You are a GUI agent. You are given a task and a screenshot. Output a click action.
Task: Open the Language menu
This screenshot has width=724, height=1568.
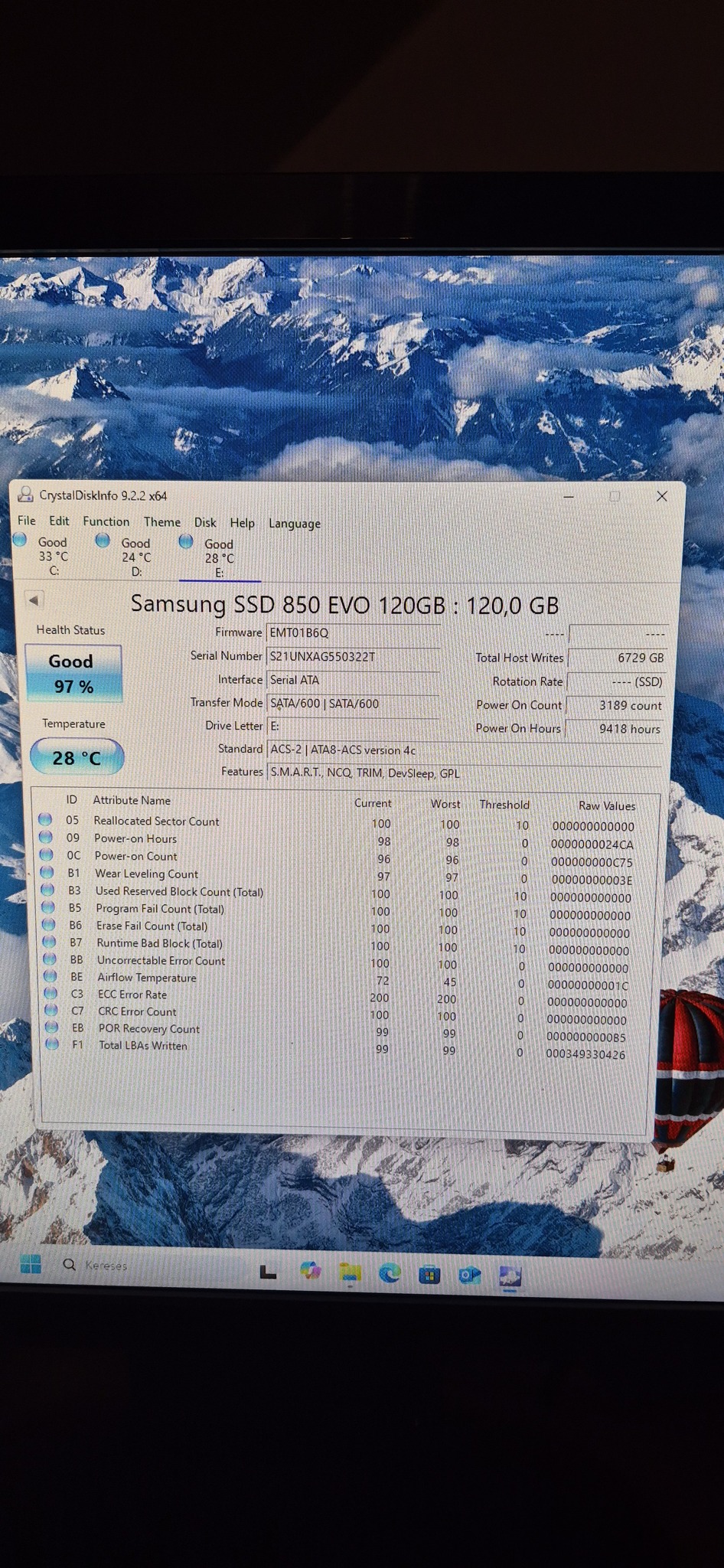[295, 524]
